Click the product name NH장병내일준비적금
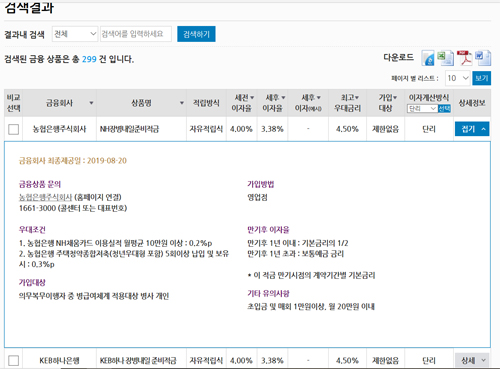500x369 pixels. click(x=129, y=129)
